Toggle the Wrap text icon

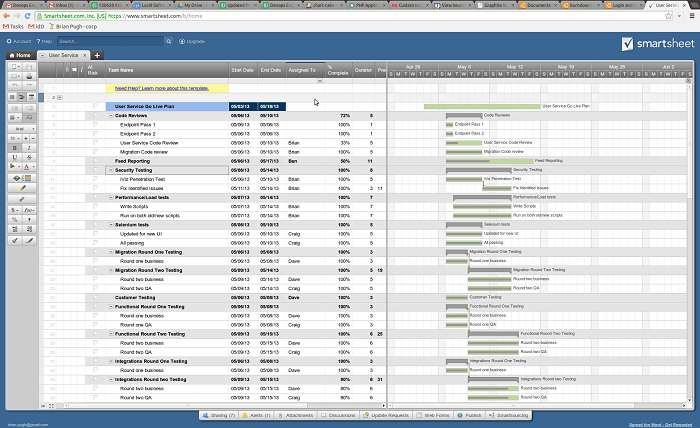coord(29,117)
